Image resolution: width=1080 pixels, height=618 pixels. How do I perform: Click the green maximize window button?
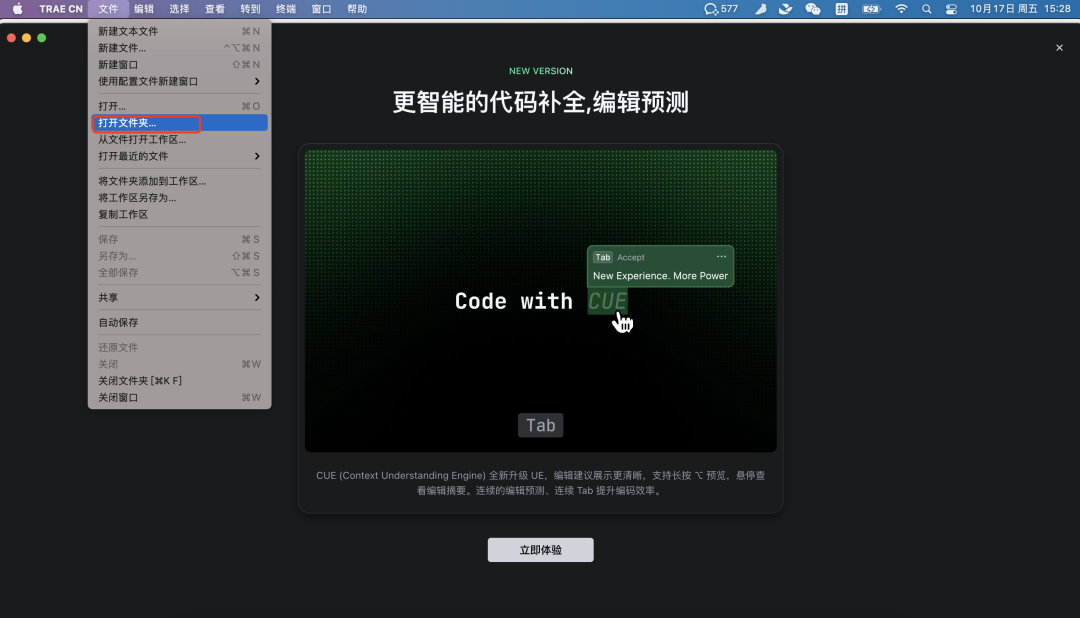click(41, 38)
